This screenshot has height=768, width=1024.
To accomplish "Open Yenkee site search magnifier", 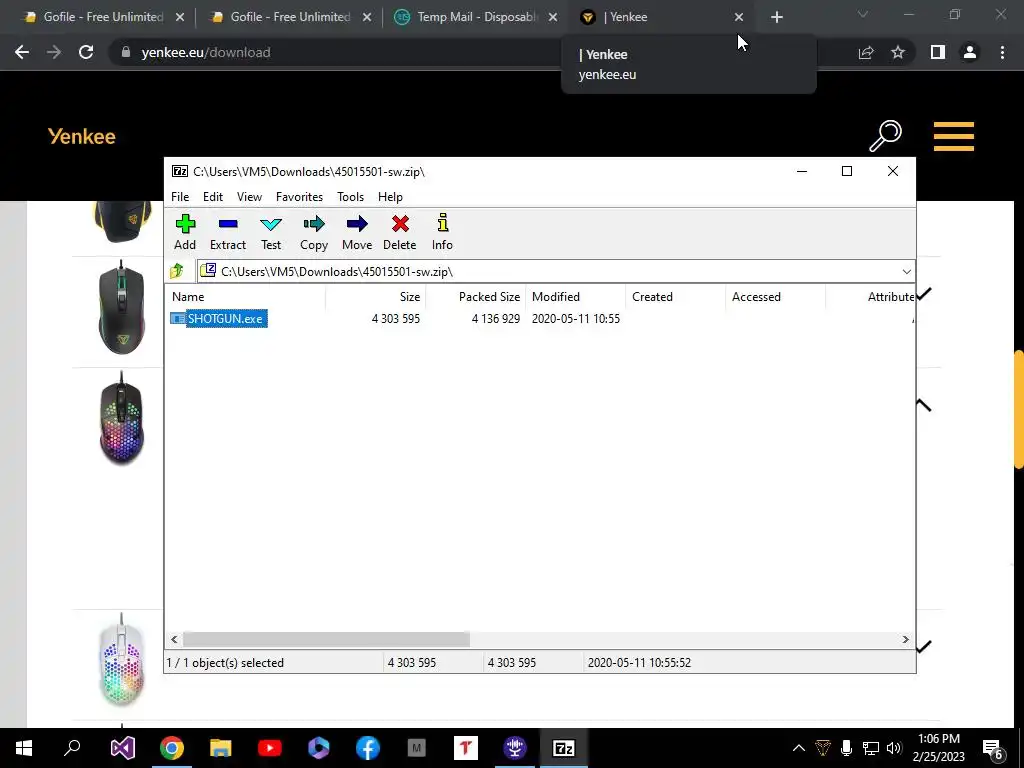I will click(885, 136).
